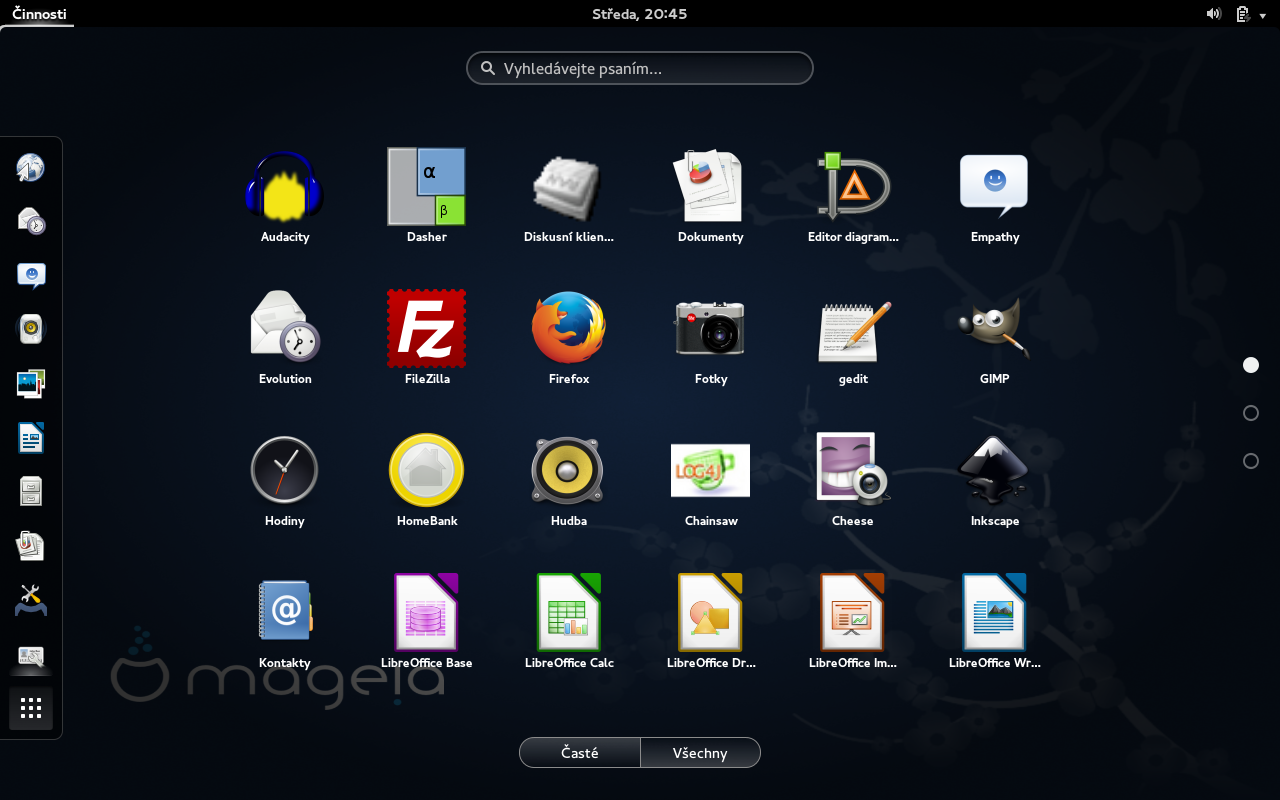The width and height of the screenshot is (1280, 800).
Task: Open the photo manager icon in the dock
Action: [31, 383]
